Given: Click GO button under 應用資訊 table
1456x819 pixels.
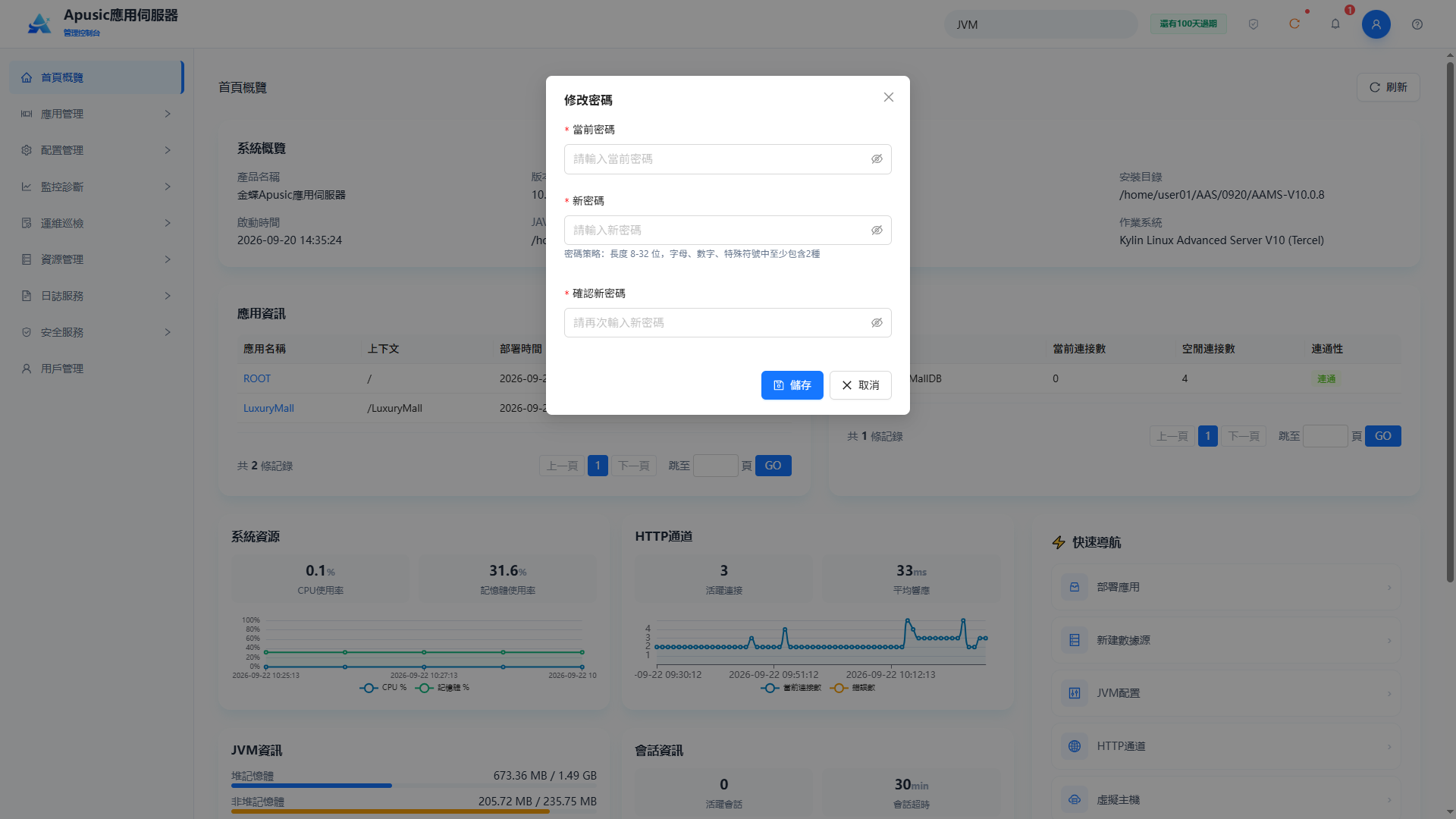Looking at the screenshot, I should coord(773,466).
